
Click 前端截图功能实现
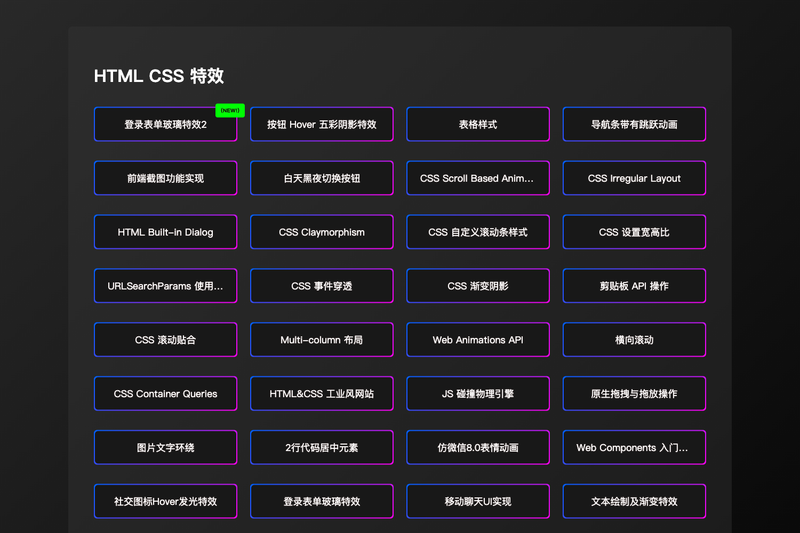(165, 178)
